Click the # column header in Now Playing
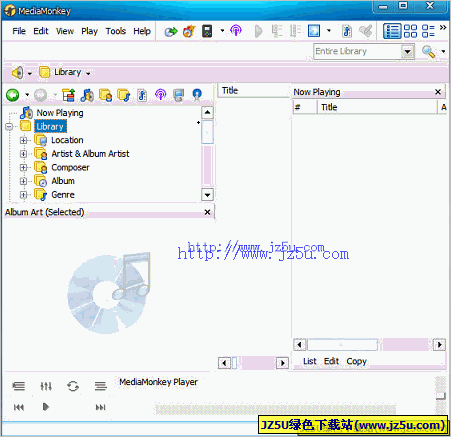 [305, 107]
